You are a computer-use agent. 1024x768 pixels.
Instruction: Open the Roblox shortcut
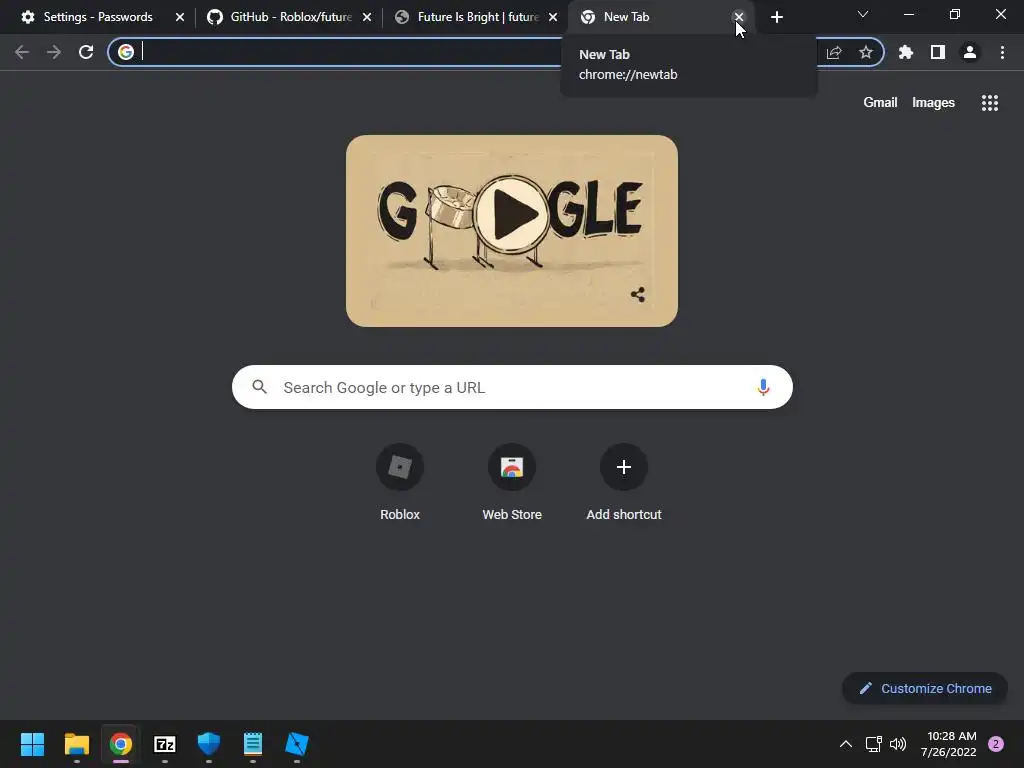point(400,483)
